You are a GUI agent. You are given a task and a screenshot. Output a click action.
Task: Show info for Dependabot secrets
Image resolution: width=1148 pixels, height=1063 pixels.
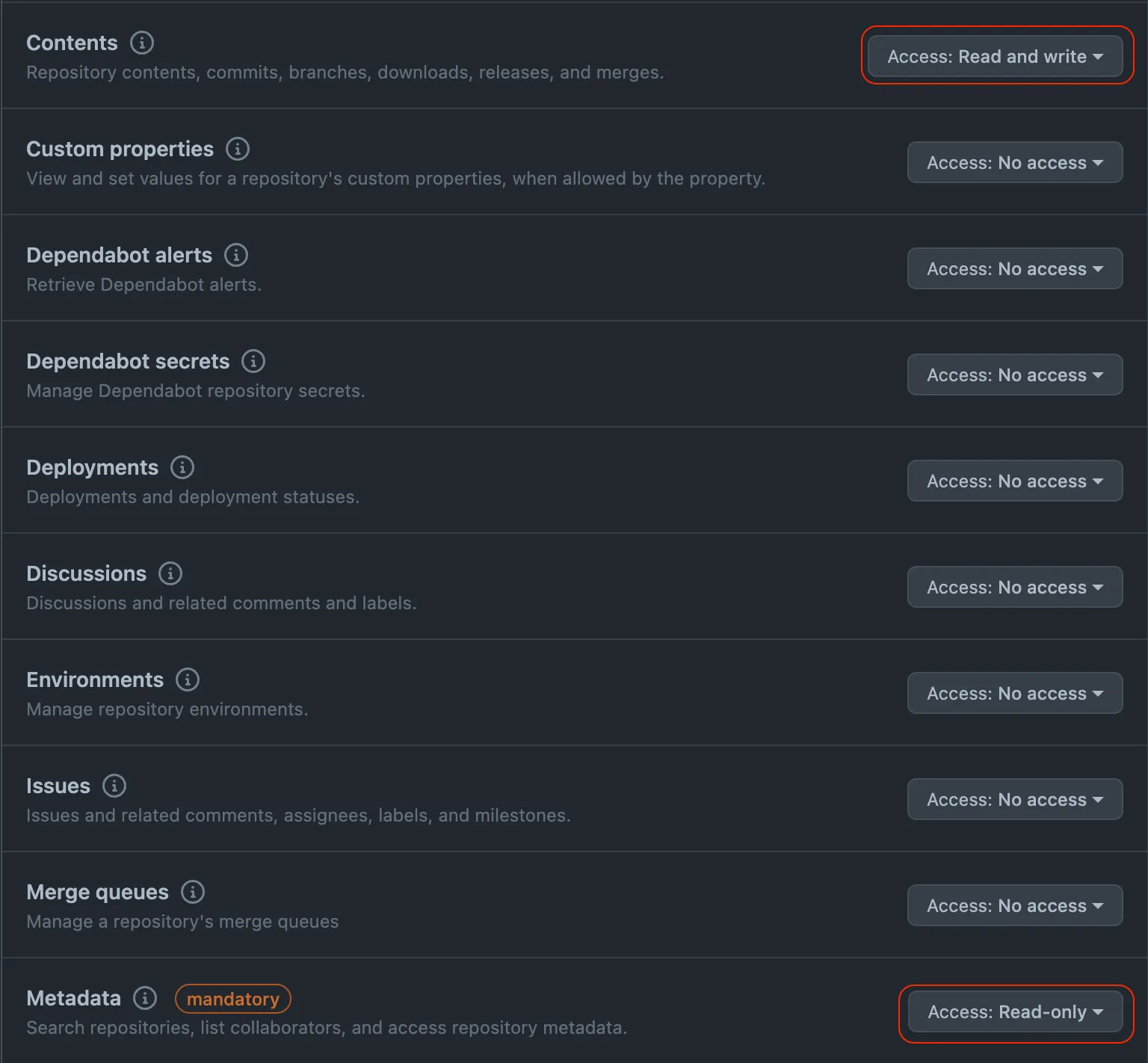pos(253,361)
